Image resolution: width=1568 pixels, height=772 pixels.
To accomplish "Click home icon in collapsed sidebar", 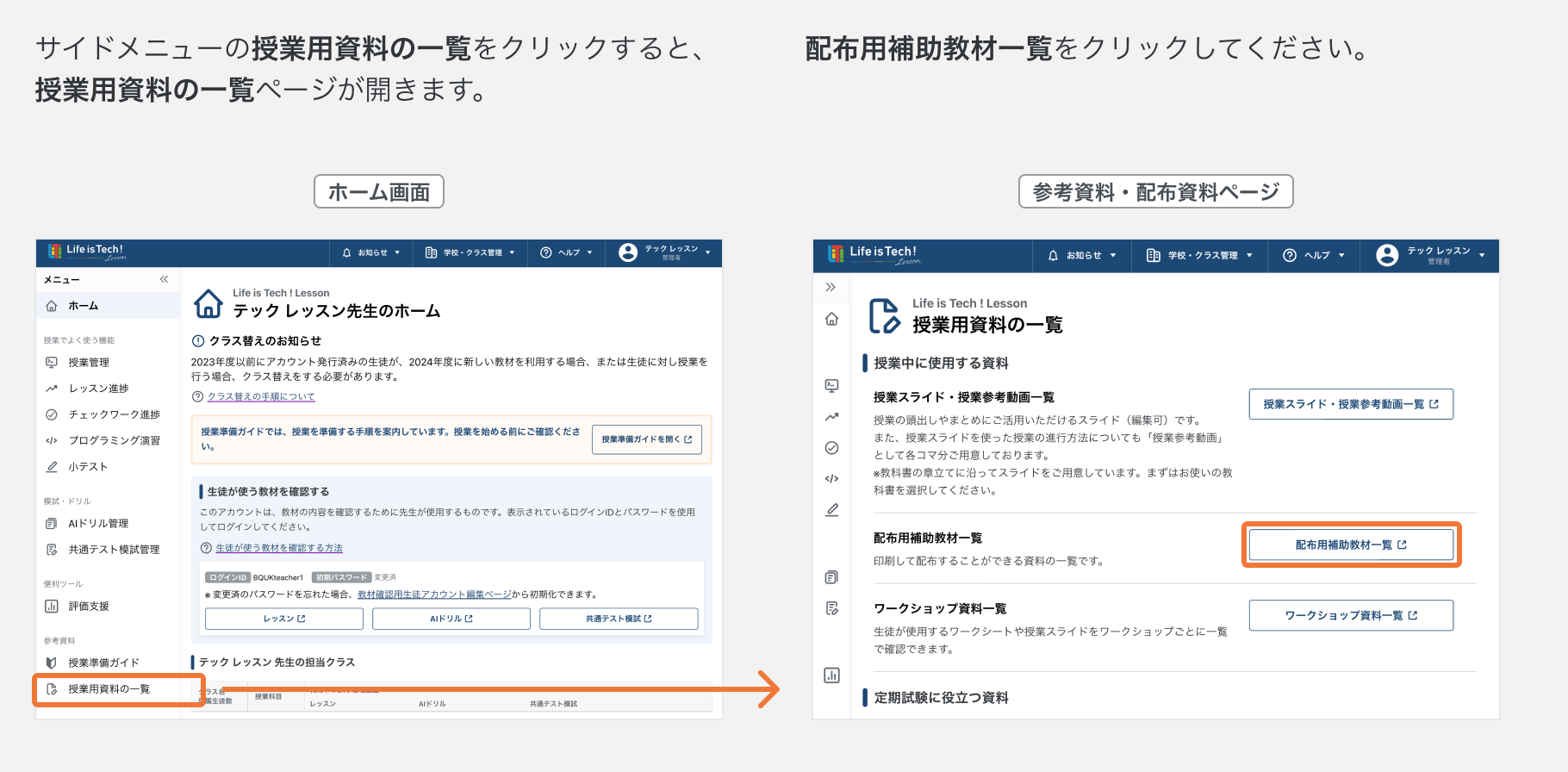I will click(831, 319).
